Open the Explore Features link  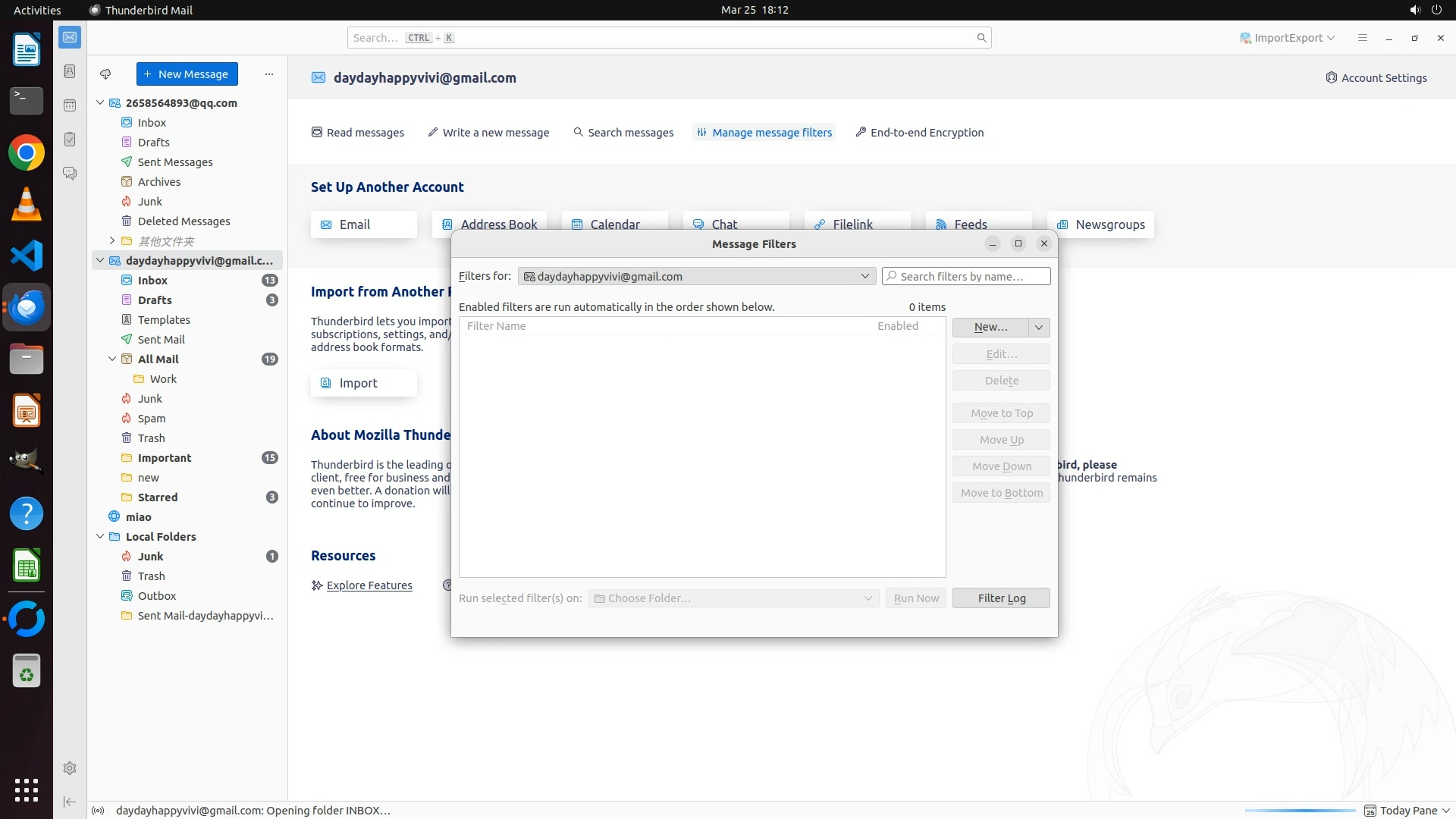tap(369, 585)
